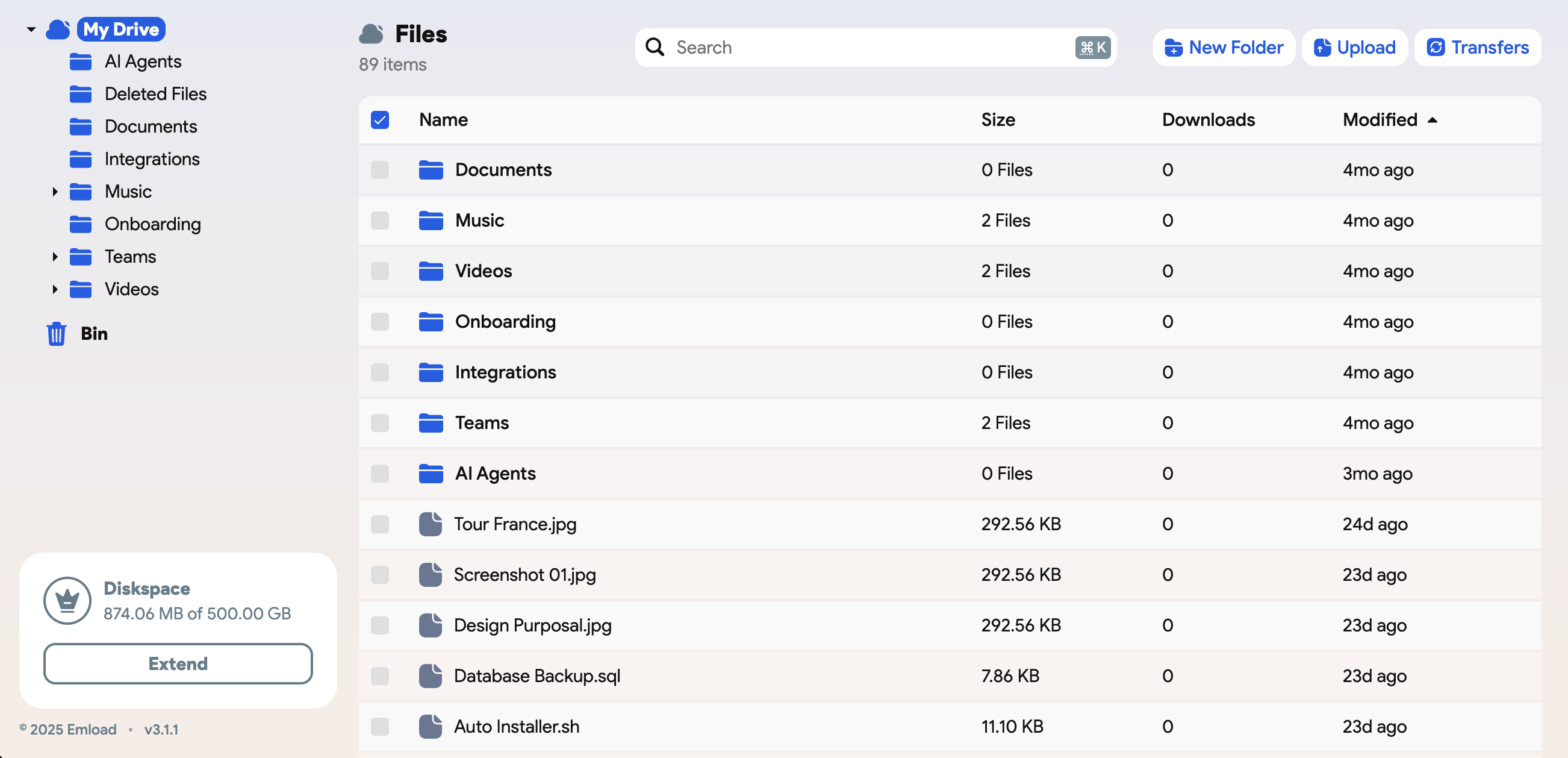Open the Bin trash icon
This screenshot has width=1568, height=758.
[56, 333]
